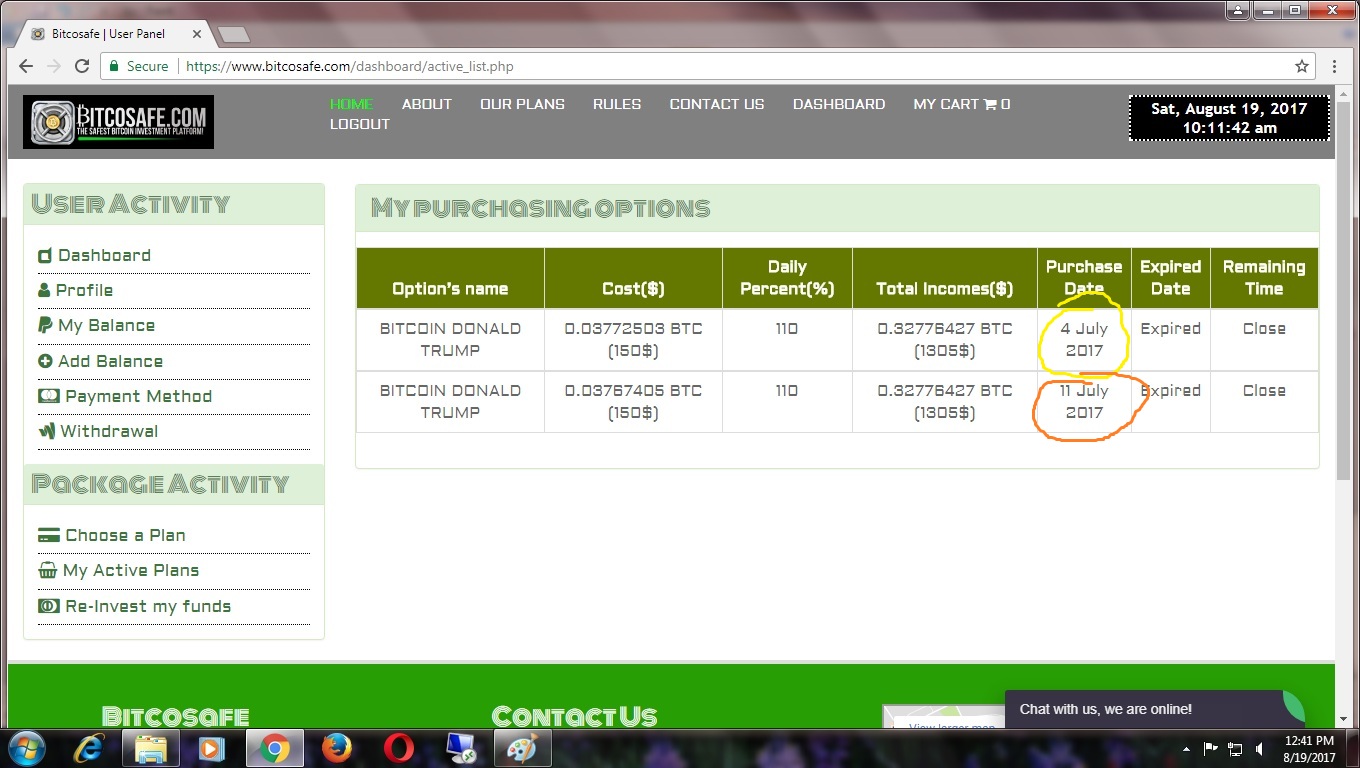Open MY CART in navigation

pos(962,104)
